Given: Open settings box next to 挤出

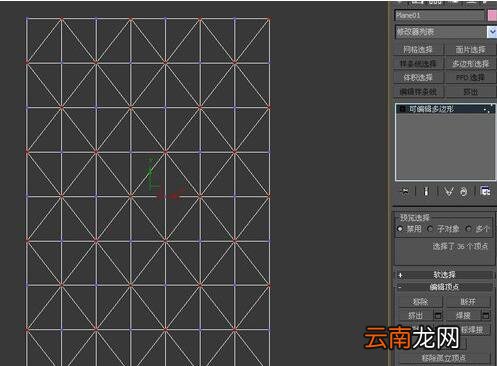Looking at the screenshot, I should pos(438,315).
